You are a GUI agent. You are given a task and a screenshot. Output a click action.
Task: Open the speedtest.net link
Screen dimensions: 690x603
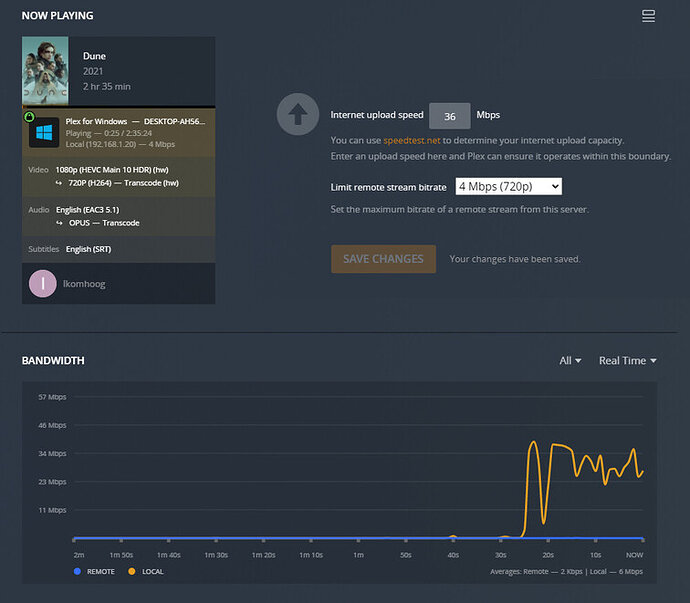click(411, 140)
